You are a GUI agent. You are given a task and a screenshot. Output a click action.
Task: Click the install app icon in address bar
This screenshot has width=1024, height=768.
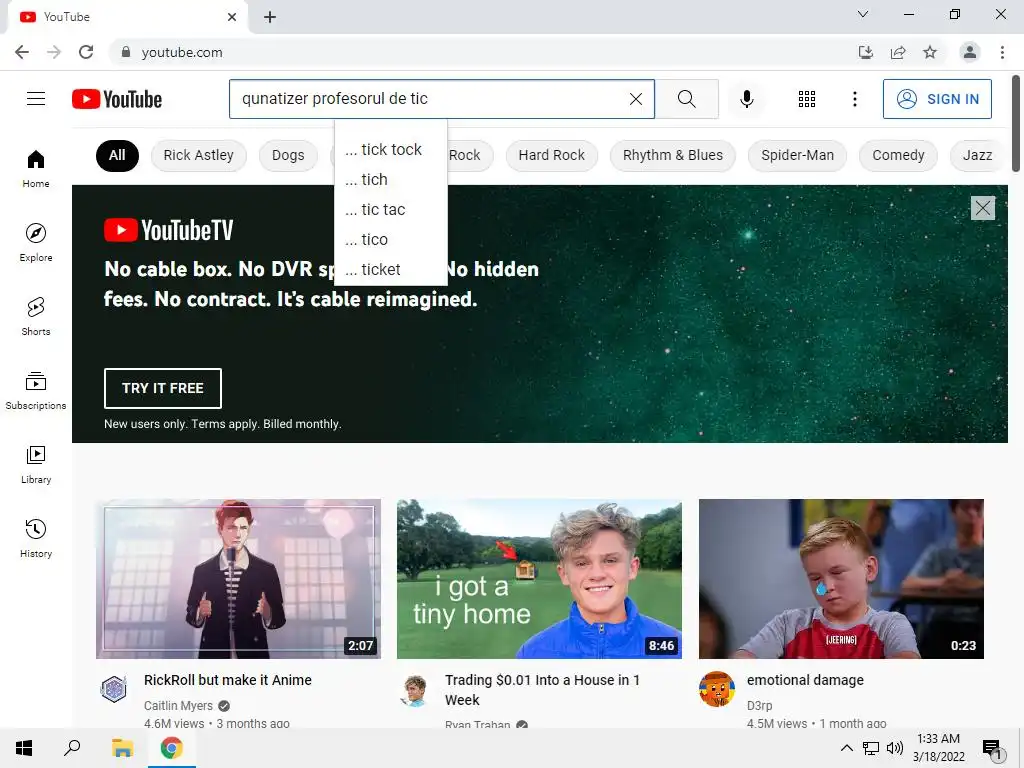[x=865, y=52]
